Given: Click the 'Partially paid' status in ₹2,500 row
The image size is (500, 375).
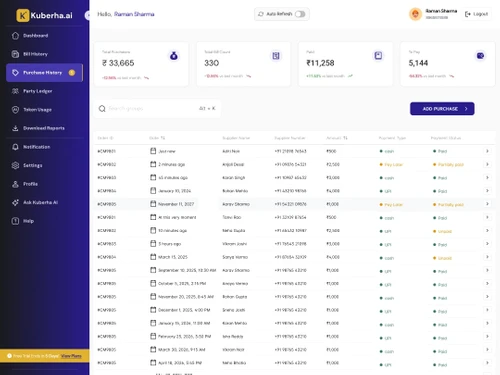Looking at the screenshot, I should (448, 165).
